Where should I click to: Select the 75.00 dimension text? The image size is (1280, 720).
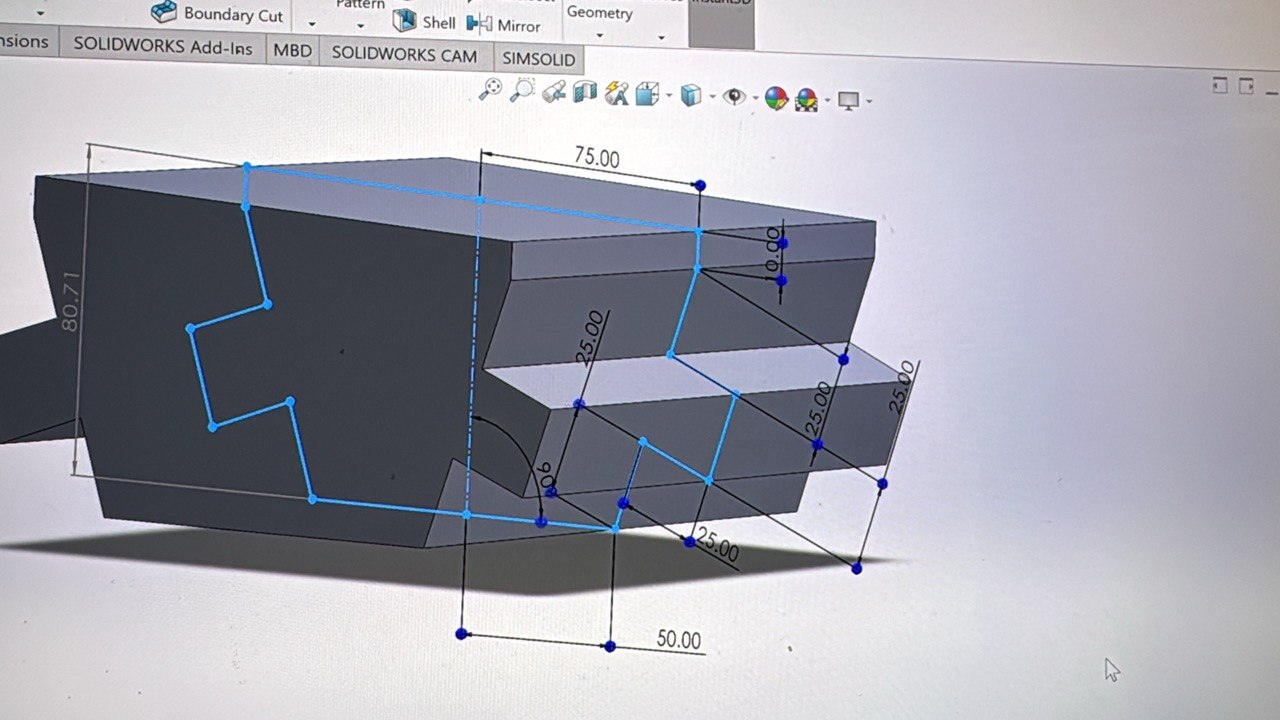point(597,158)
